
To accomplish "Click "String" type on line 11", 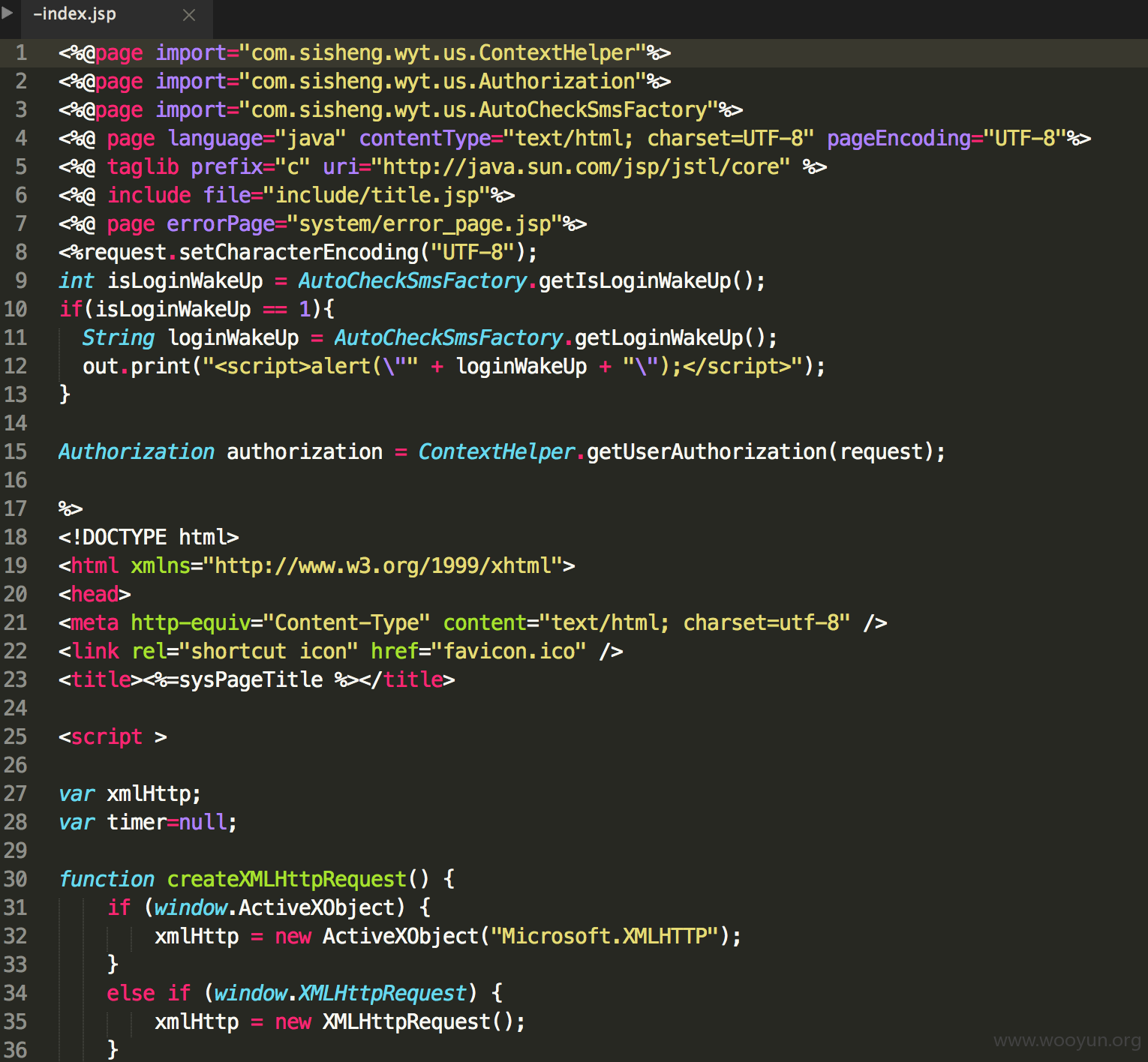I will [119, 337].
